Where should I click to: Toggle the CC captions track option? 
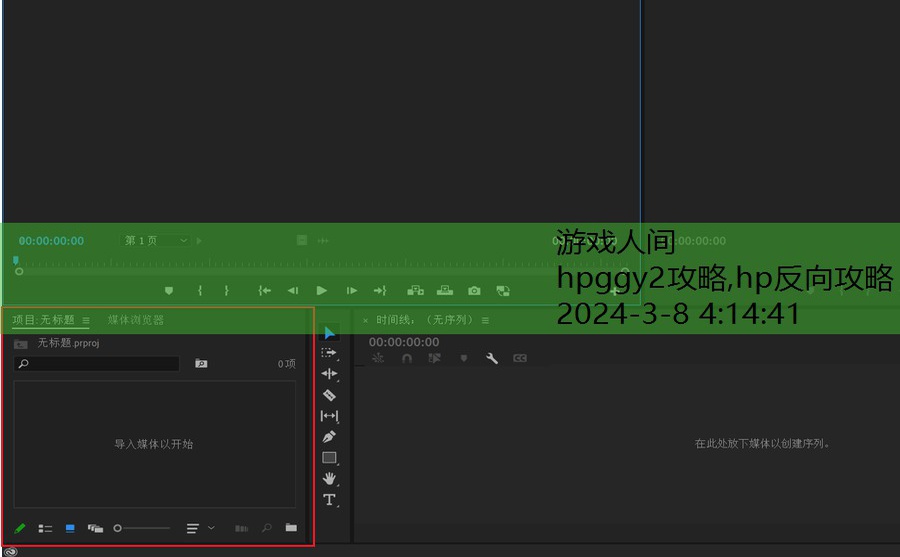click(520, 358)
